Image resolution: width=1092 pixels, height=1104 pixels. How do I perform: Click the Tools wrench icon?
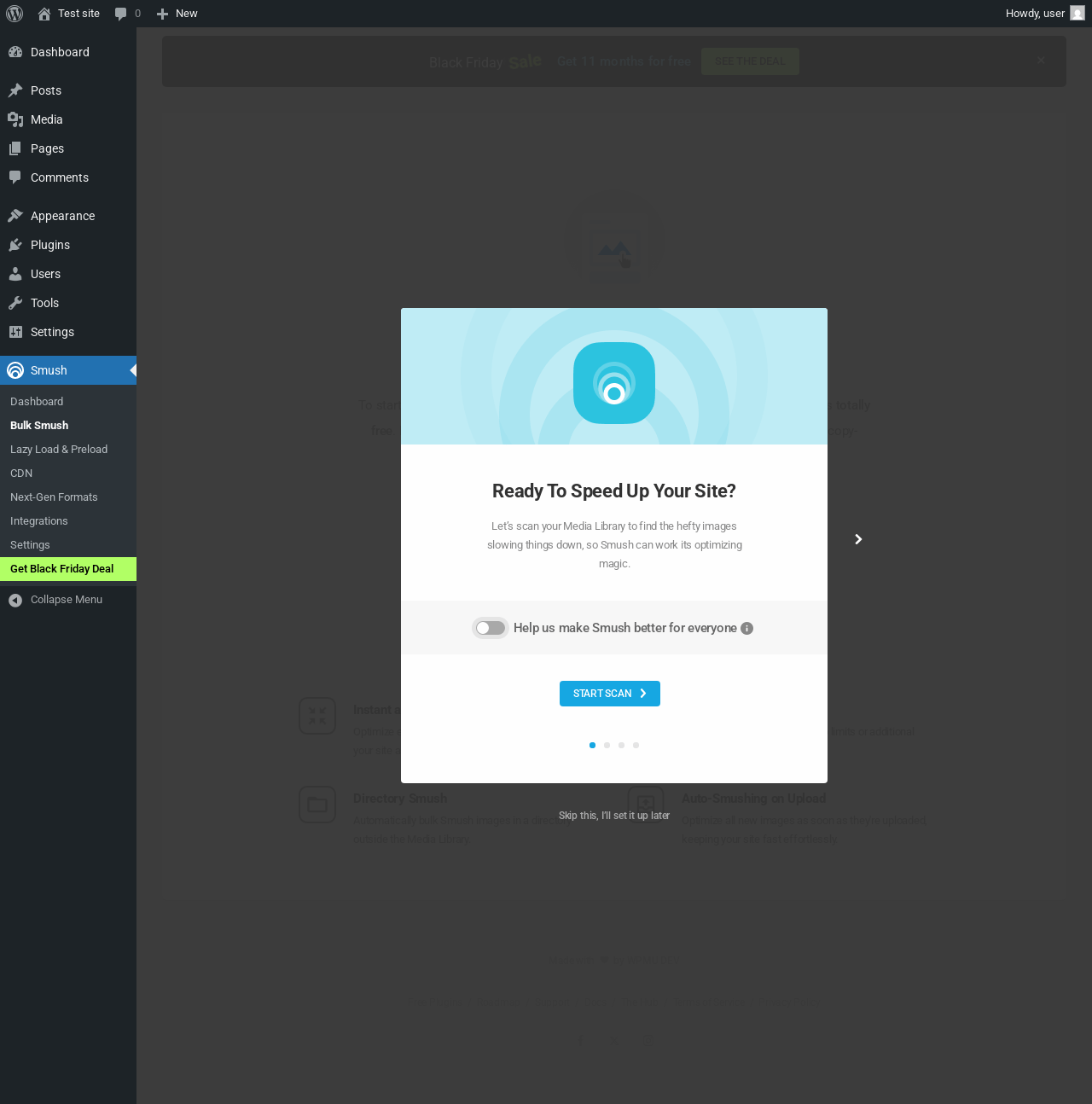(15, 303)
